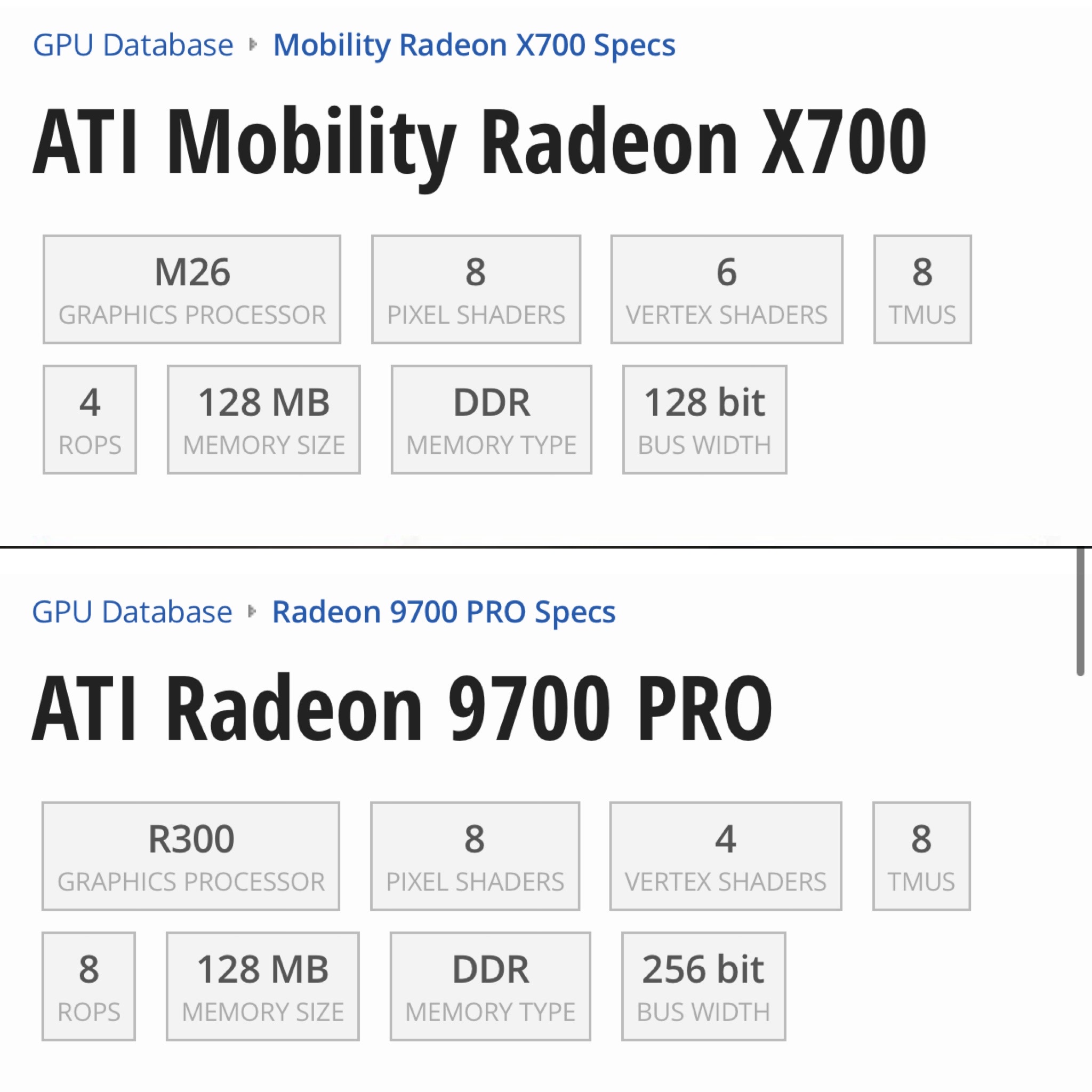This screenshot has width=1092, height=1092.
Task: Click the 8 ROPs spec box
Action: 89,986
